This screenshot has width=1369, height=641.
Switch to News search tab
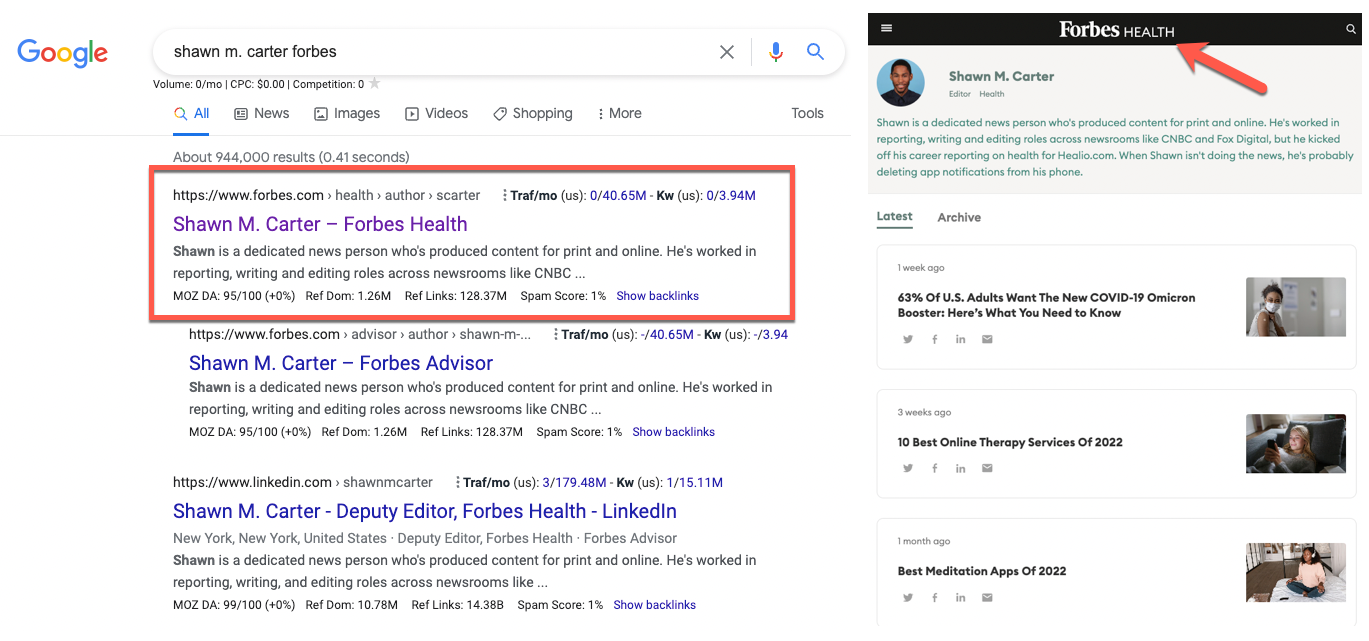click(261, 114)
